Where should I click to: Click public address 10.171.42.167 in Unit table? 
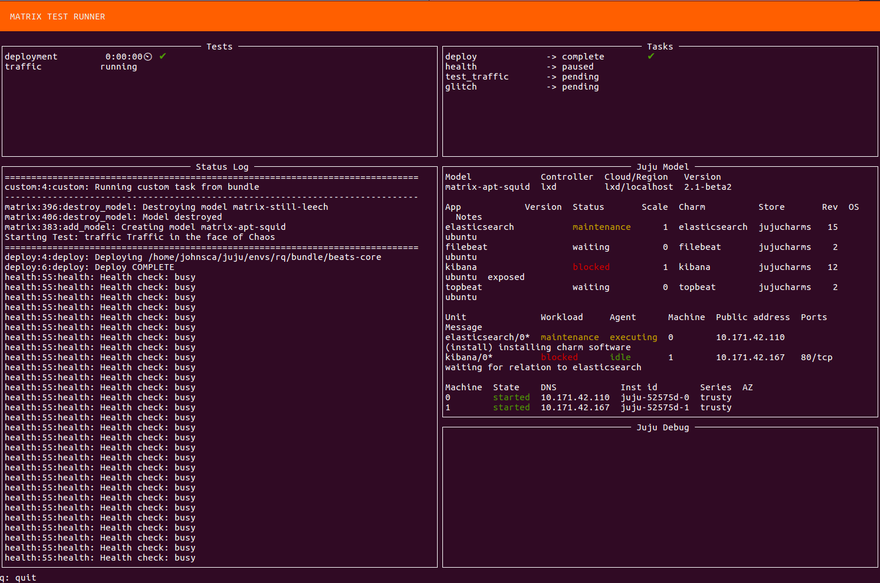pyautogui.click(x=750, y=357)
